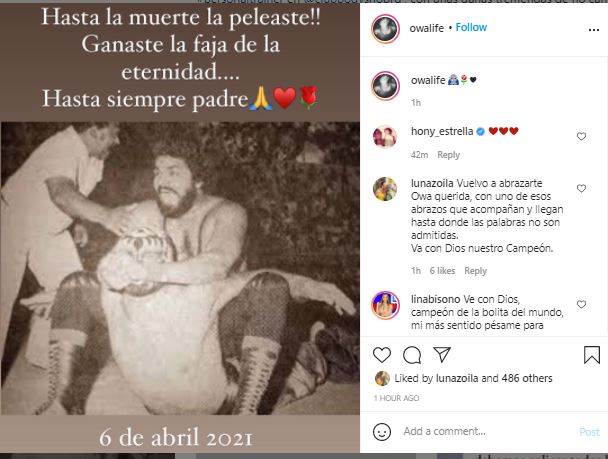The height and width of the screenshot is (459, 608).
Task: Open the emoji picker smiley icon
Action: pos(382,431)
